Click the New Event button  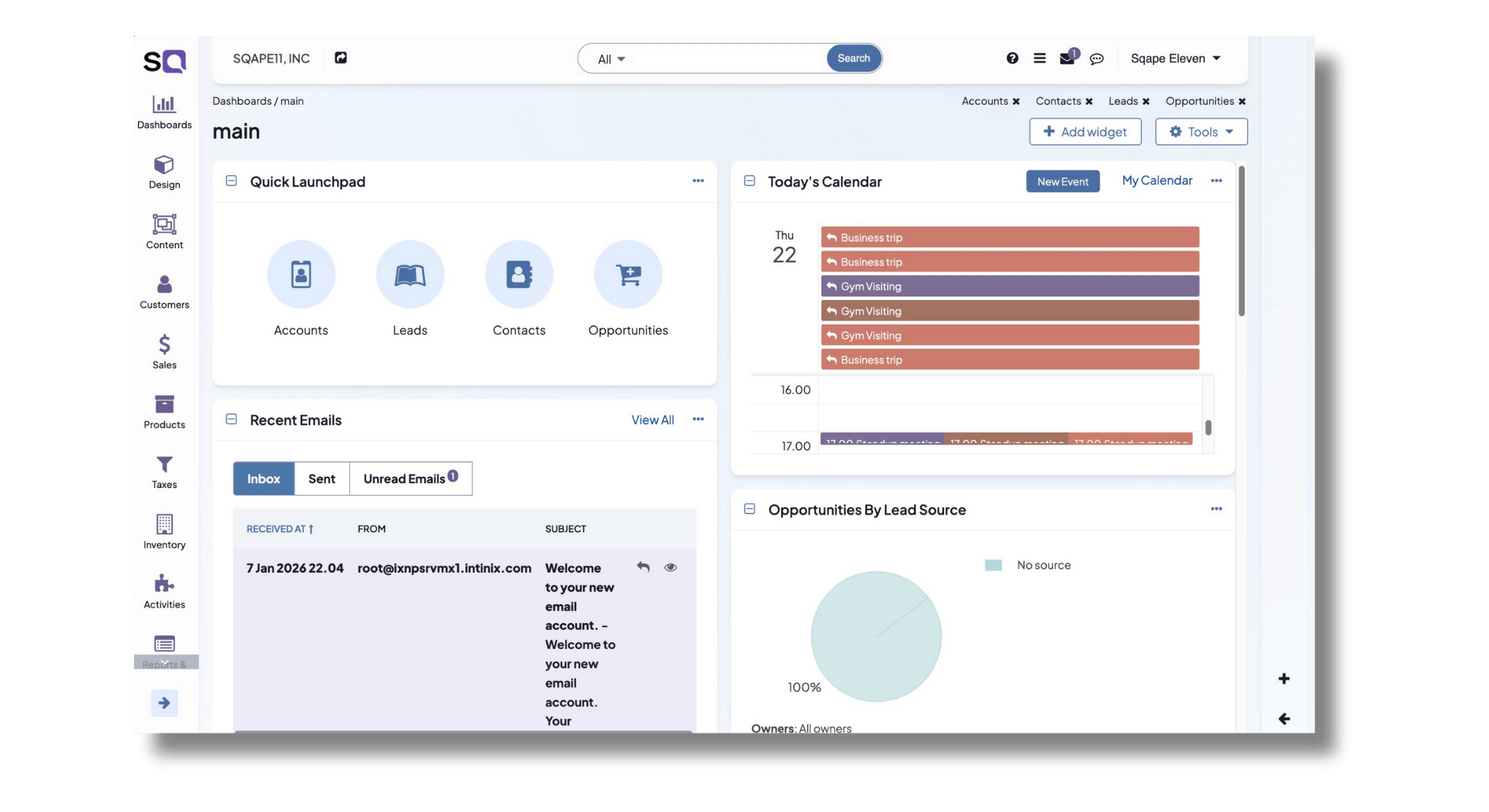point(1062,181)
